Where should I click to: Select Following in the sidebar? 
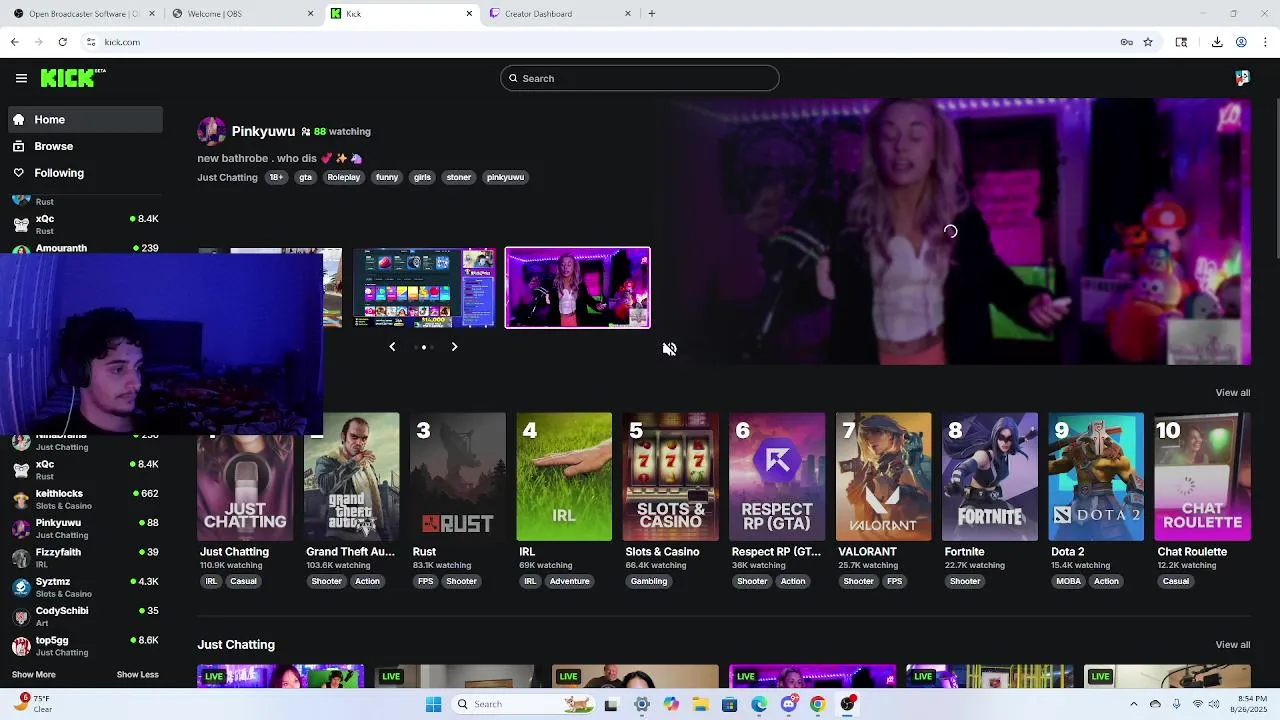coord(86,173)
